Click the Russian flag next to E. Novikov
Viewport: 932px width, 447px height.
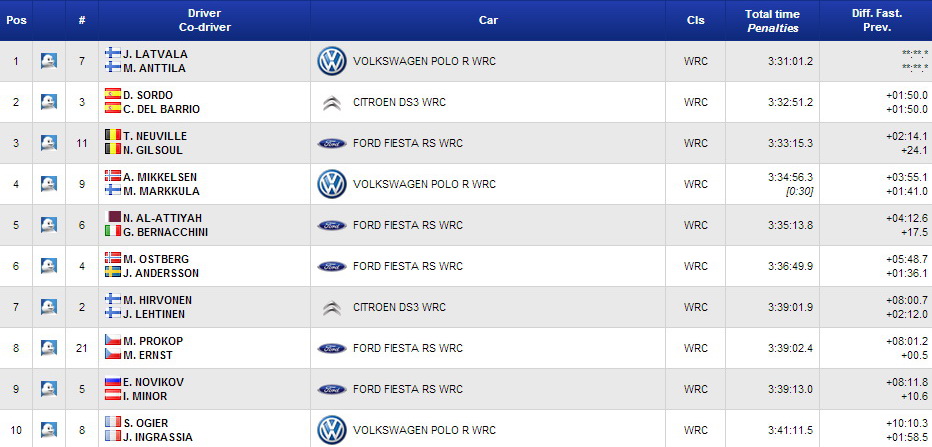[113, 381]
